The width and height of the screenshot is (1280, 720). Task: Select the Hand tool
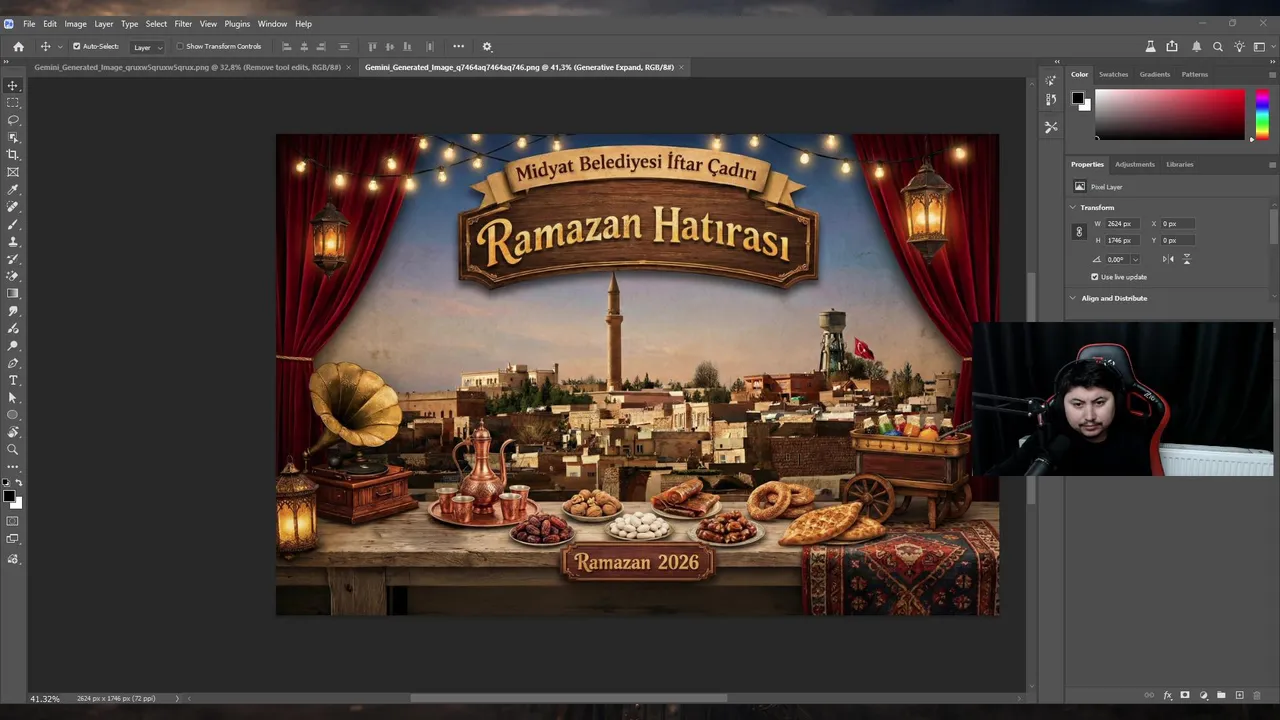(x=13, y=432)
